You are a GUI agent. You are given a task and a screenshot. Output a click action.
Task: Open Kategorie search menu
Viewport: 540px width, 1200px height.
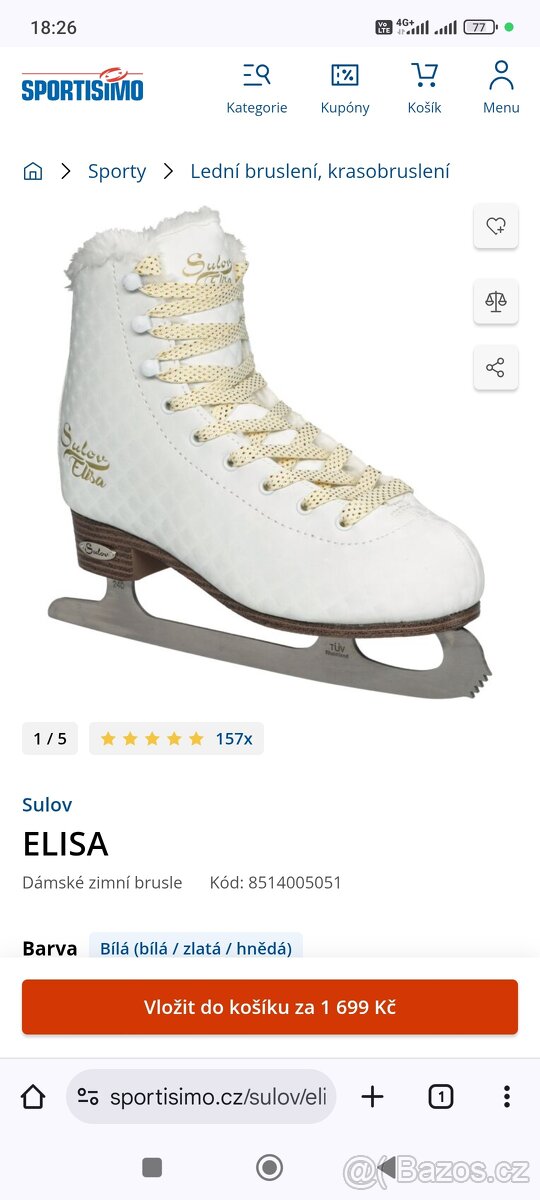click(257, 89)
